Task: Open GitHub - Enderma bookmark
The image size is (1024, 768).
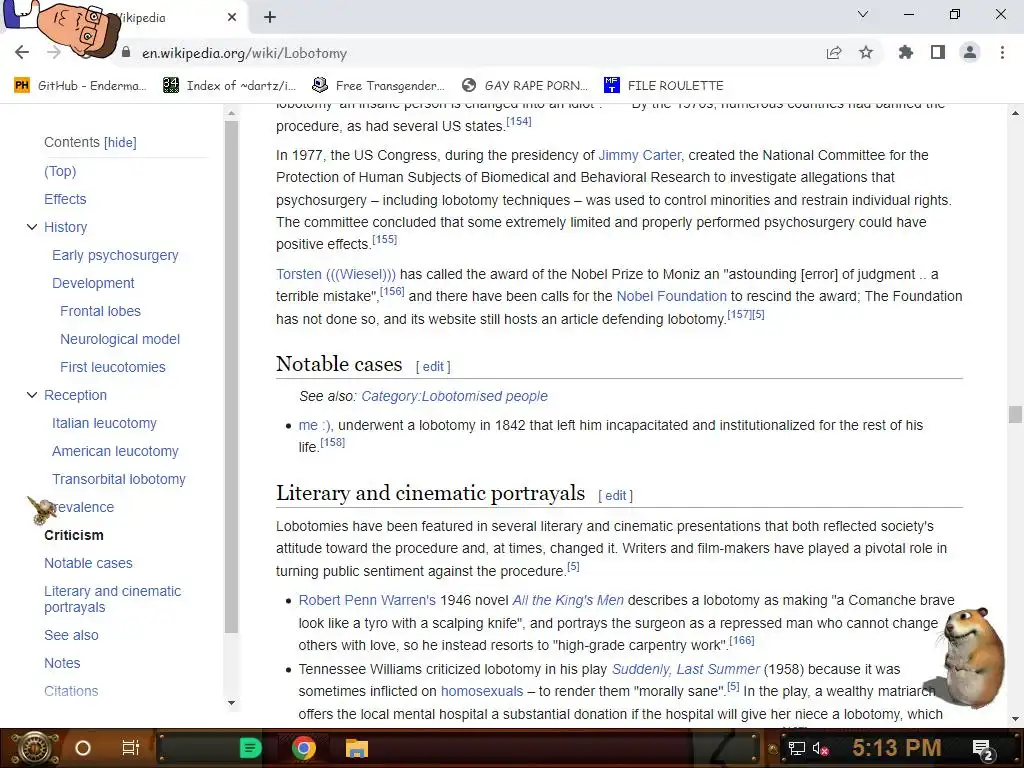Action: click(x=80, y=86)
